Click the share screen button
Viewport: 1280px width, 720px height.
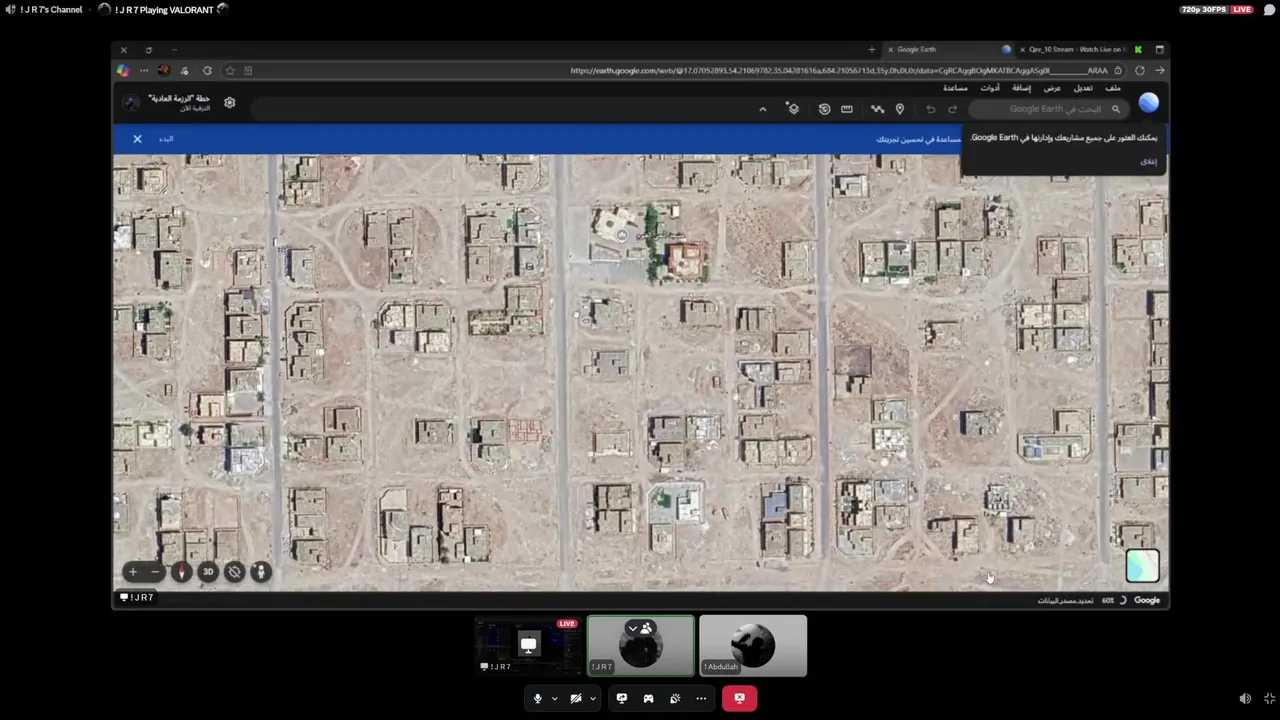tap(621, 698)
